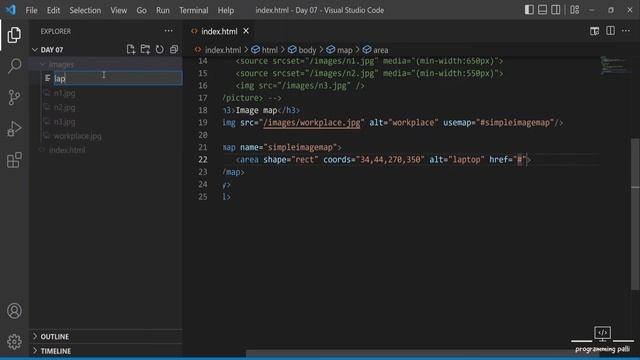The width and height of the screenshot is (640, 360).
Task: Collapse all folders in Explorer
Action: click(x=174, y=49)
